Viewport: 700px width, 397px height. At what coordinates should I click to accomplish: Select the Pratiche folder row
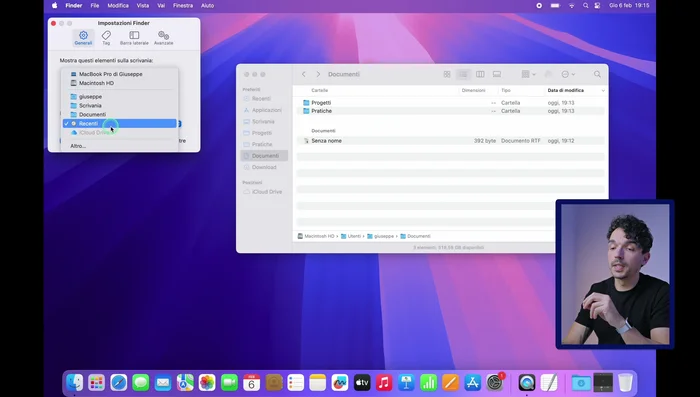450,111
